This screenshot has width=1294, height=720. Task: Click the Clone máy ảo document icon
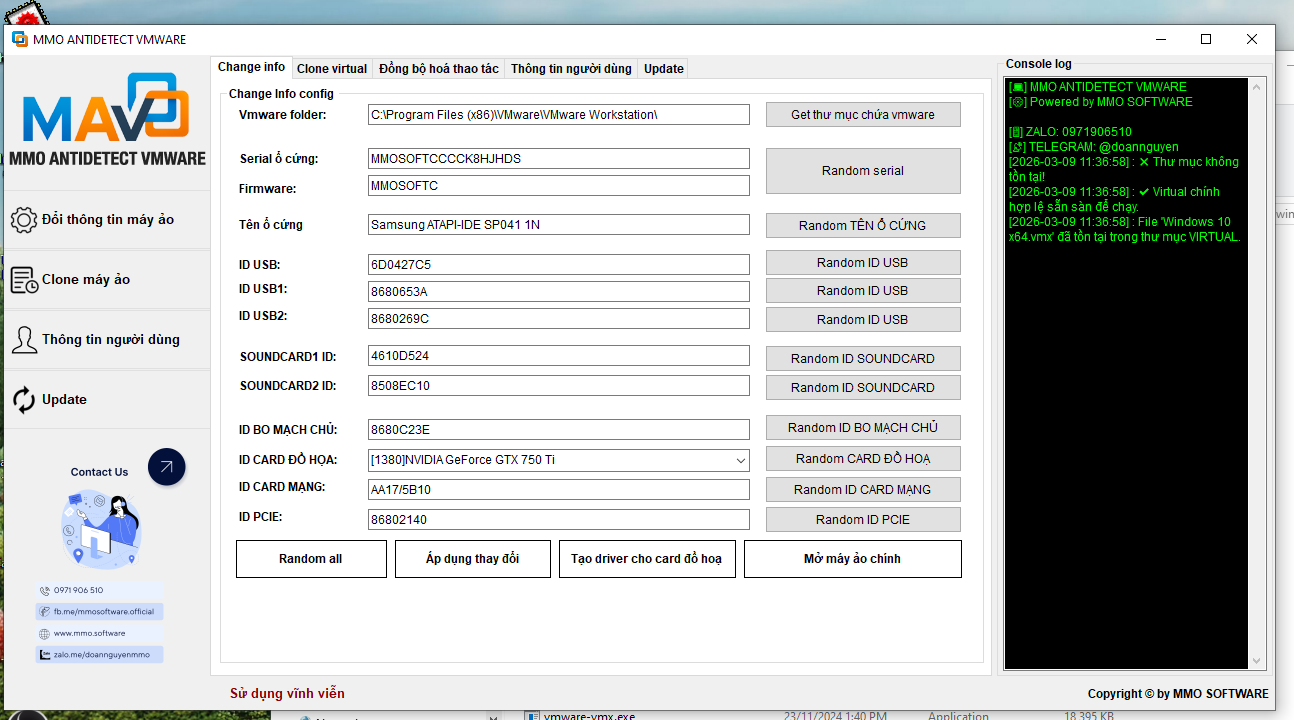point(24,279)
